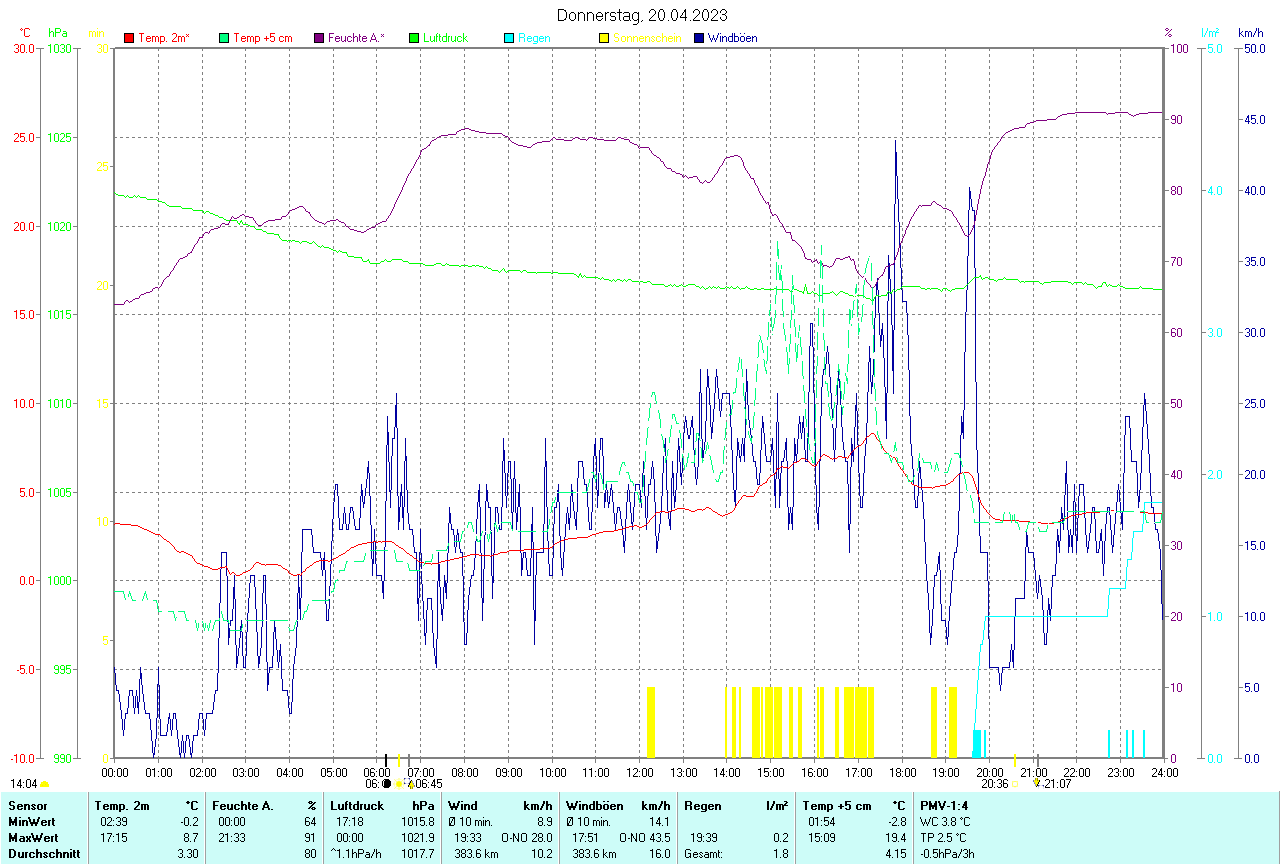The image size is (1280, 864).
Task: Click the 24:00 label on time axis
Action: point(1164,772)
